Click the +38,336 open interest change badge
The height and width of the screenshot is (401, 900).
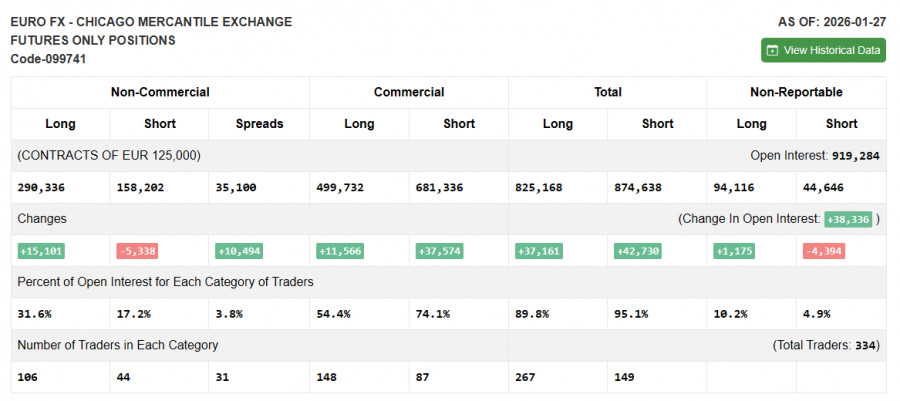coord(848,219)
